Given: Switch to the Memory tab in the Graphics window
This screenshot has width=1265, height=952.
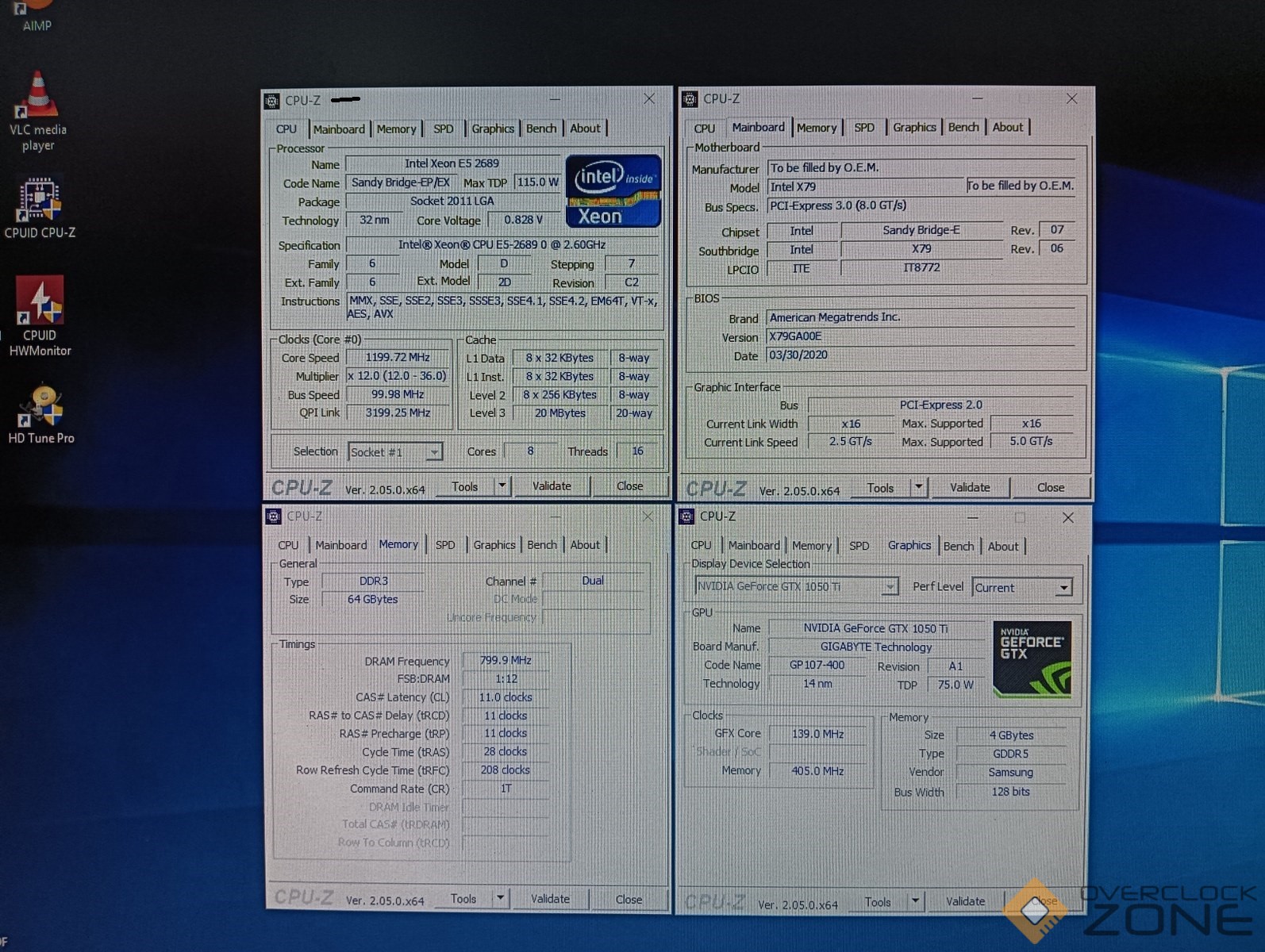Looking at the screenshot, I should coord(812,546).
